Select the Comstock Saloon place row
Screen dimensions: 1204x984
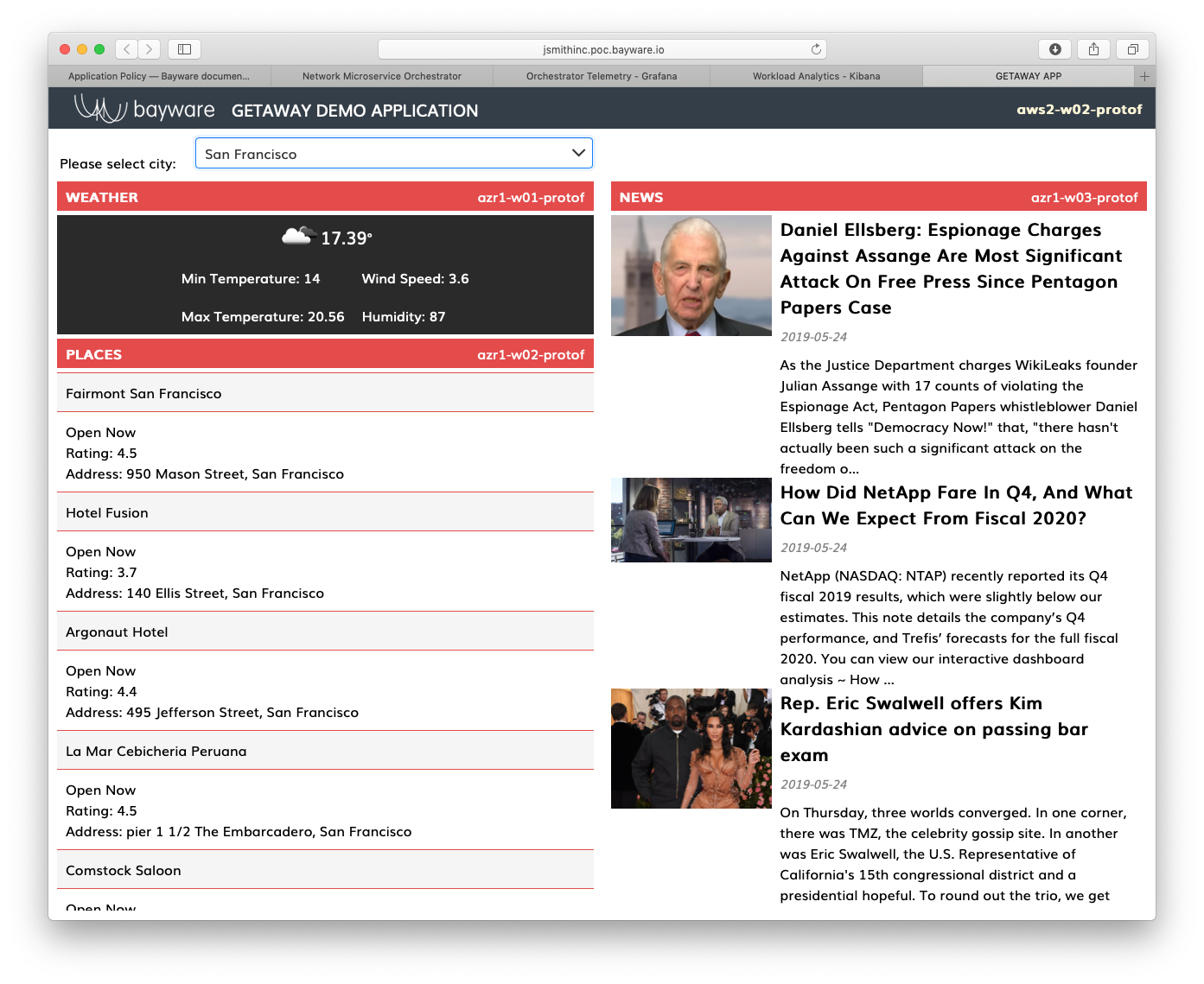click(325, 870)
